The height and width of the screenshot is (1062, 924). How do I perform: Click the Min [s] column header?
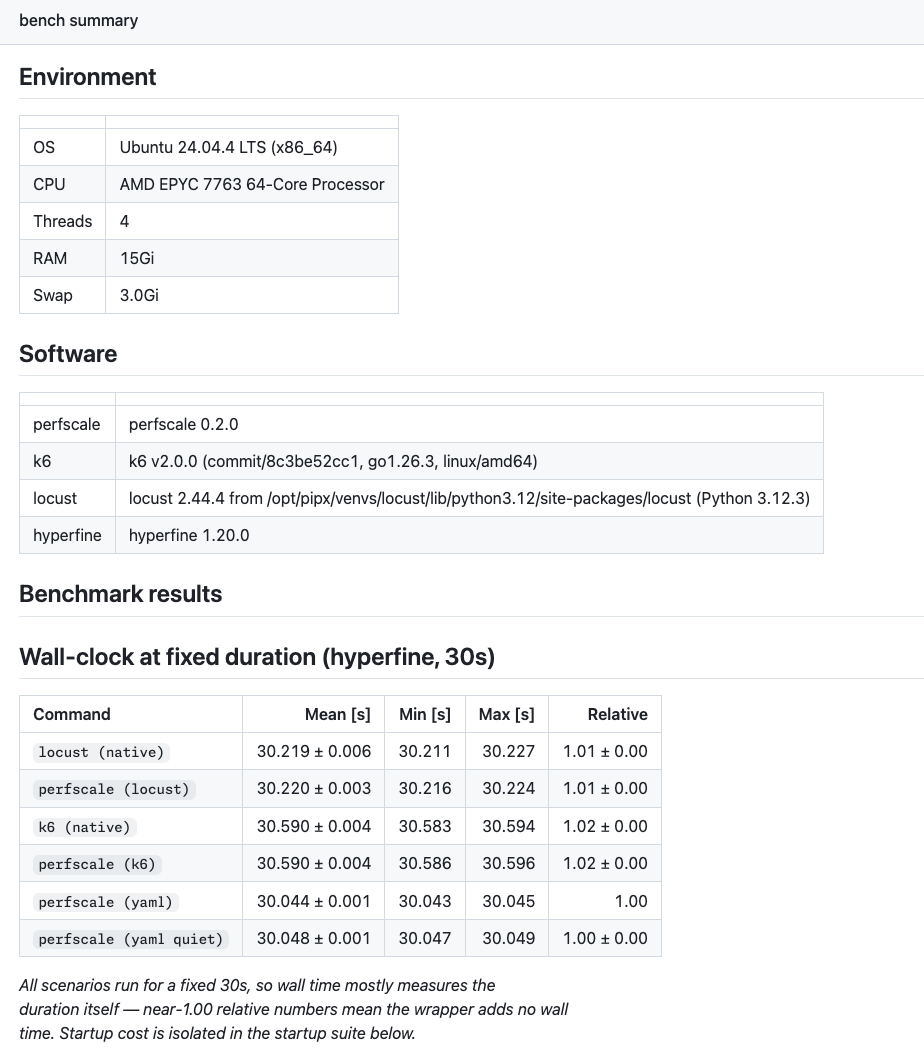click(x=425, y=715)
